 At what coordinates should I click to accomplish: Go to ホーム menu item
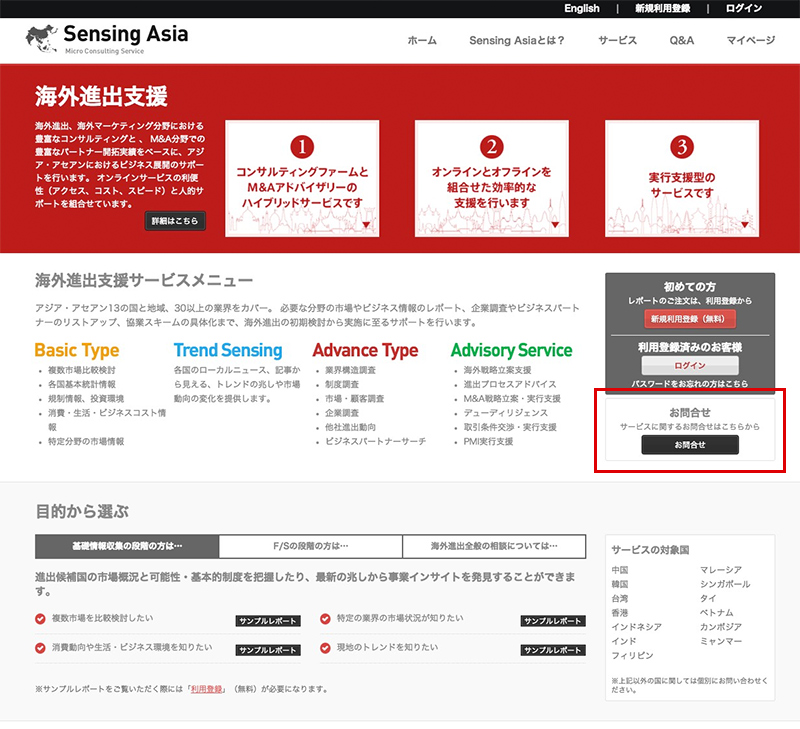422,40
